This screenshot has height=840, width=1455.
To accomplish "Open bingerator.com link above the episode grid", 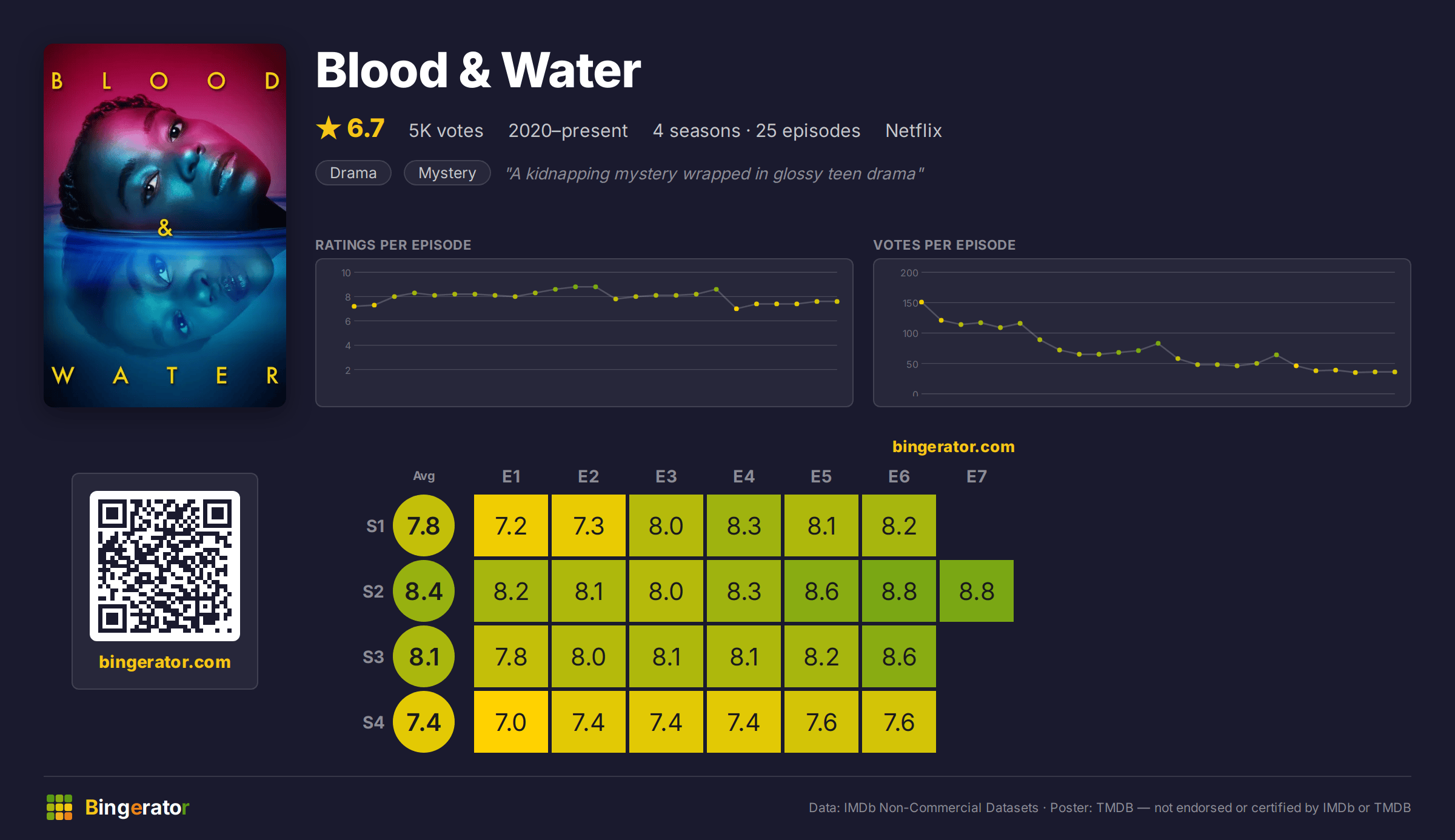I will (x=954, y=447).
